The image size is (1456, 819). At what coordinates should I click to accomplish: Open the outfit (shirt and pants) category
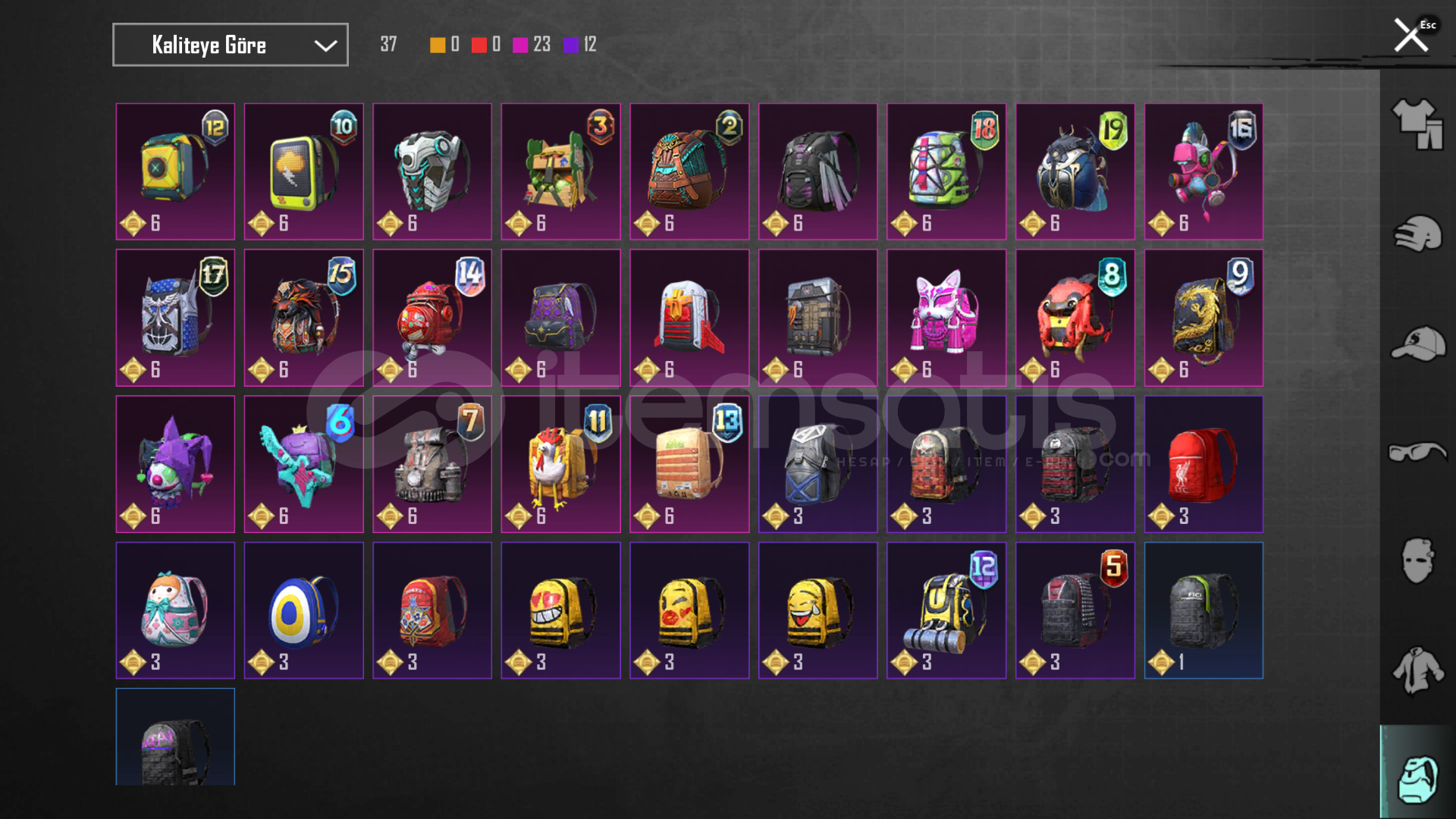1417,124
